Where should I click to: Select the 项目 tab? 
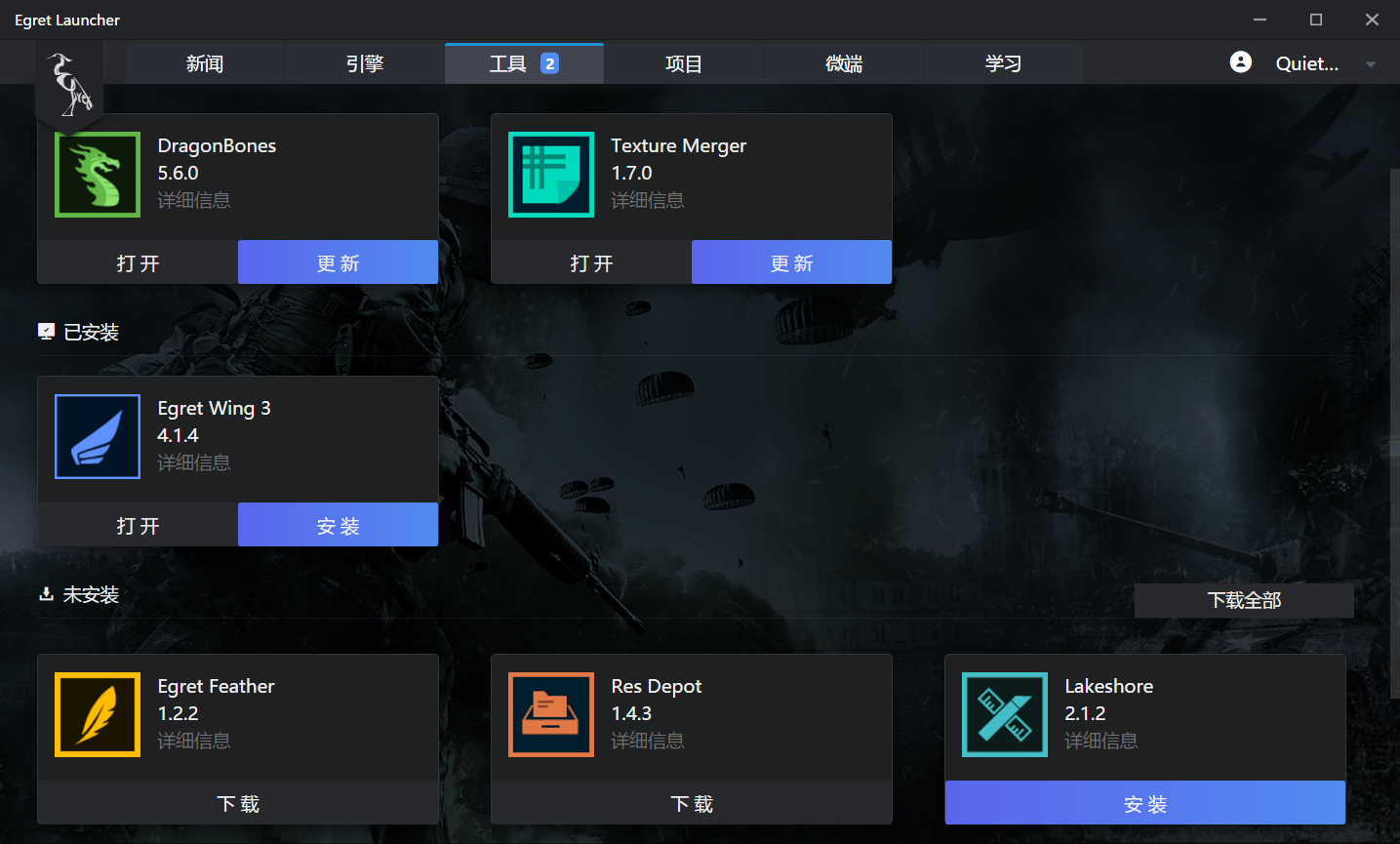point(683,64)
